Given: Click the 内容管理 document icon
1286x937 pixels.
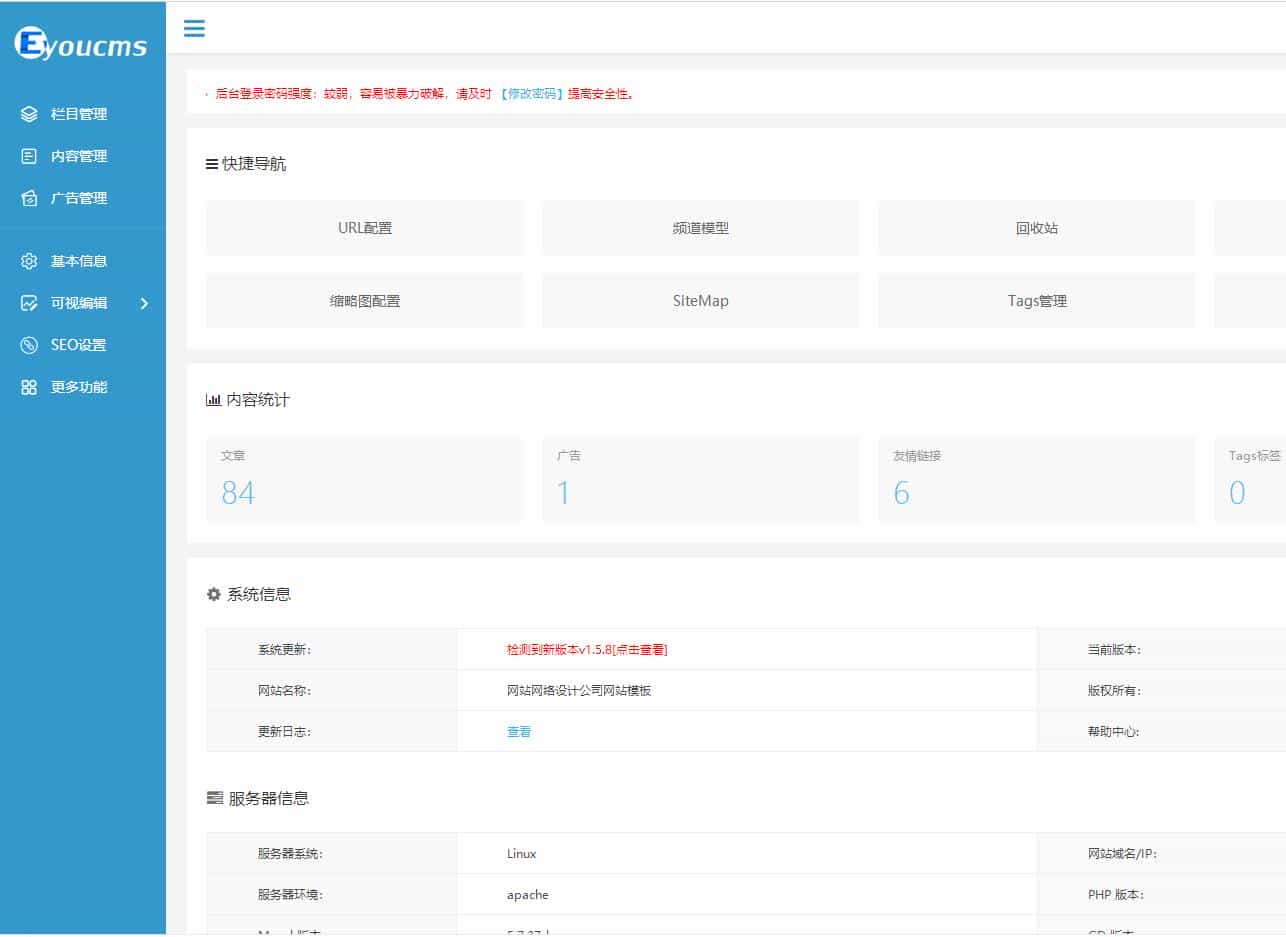Looking at the screenshot, I should [x=29, y=156].
